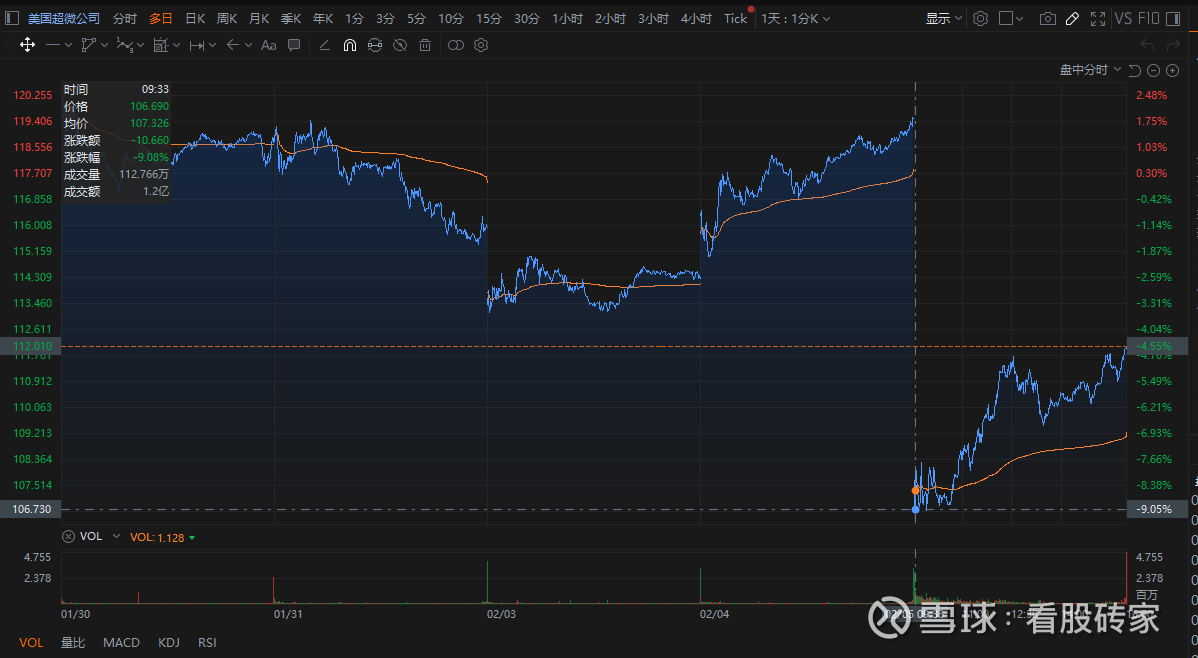Click the 112.010 price label on axis

(31, 346)
